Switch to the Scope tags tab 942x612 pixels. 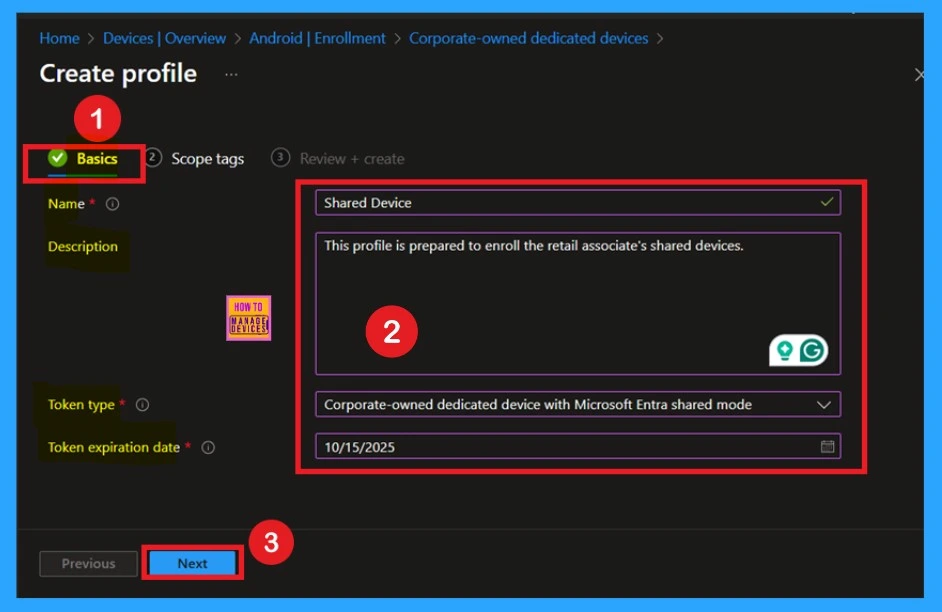point(196,159)
